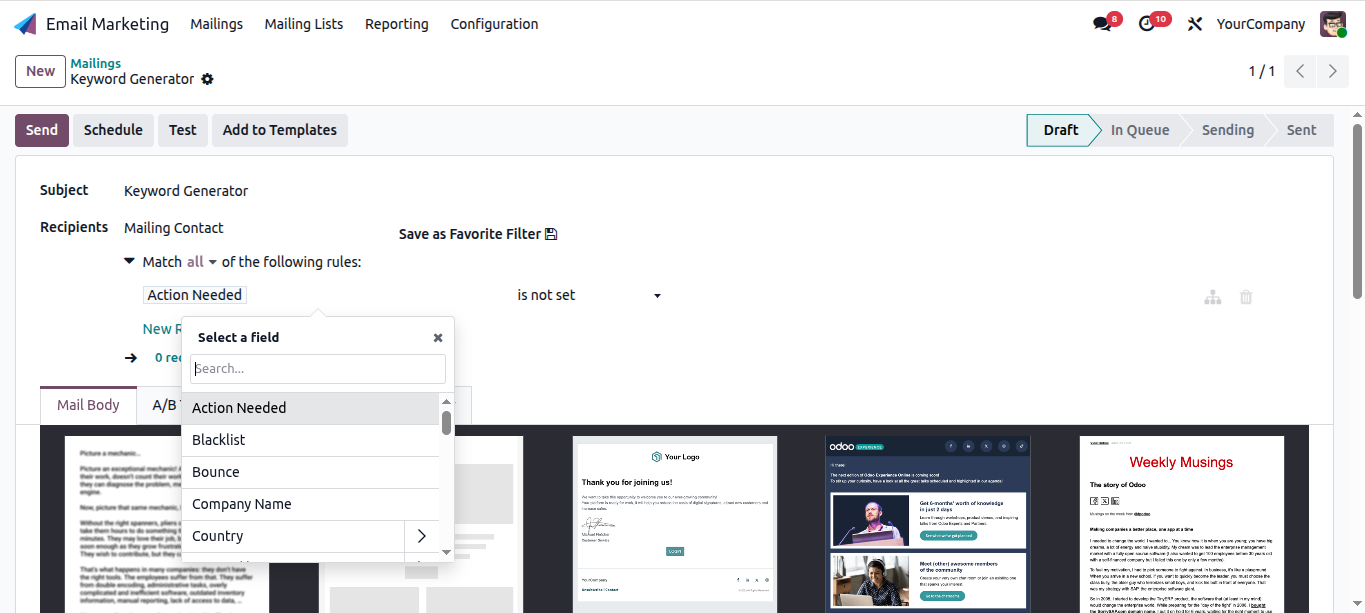Go to the next record arrow
The height and width of the screenshot is (613, 1365).
[1333, 71]
